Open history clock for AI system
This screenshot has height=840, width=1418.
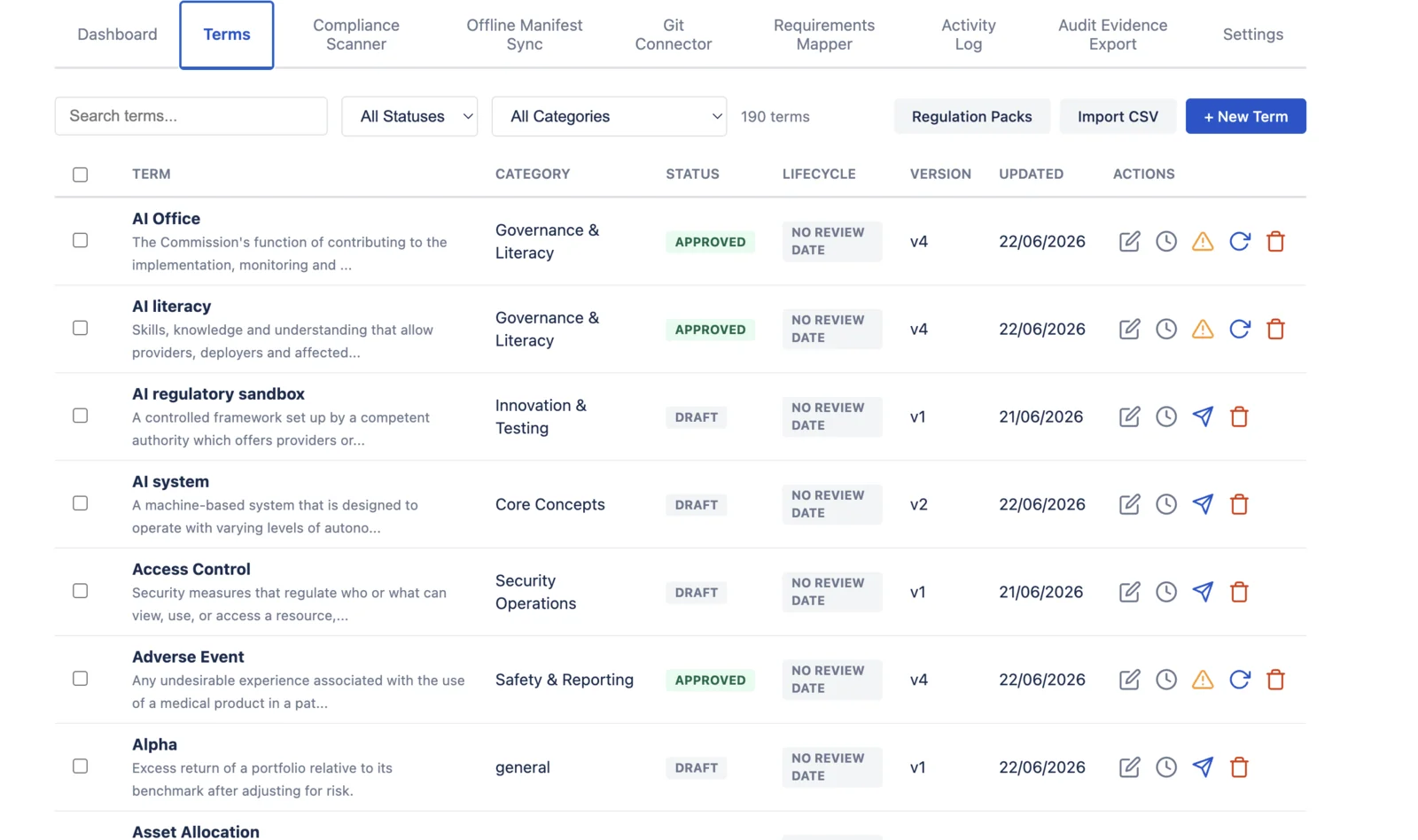(1166, 504)
